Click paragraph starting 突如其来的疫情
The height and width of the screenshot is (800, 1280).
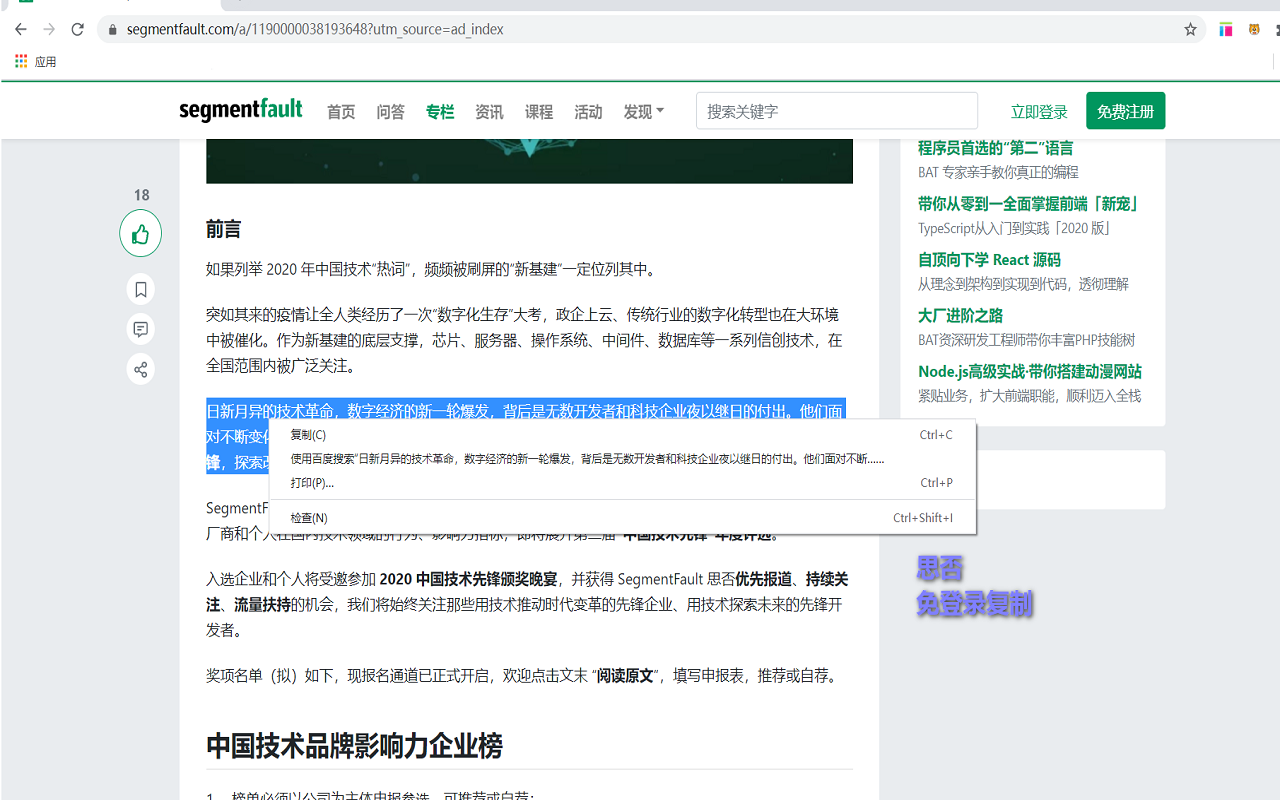(524, 340)
